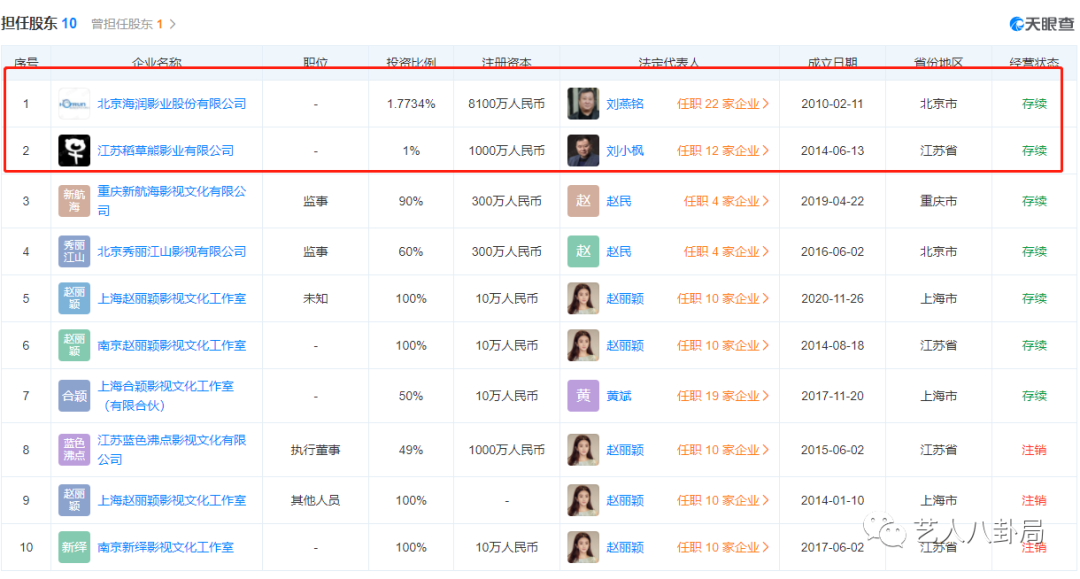Click 注销 status in row 8

click(1034, 450)
